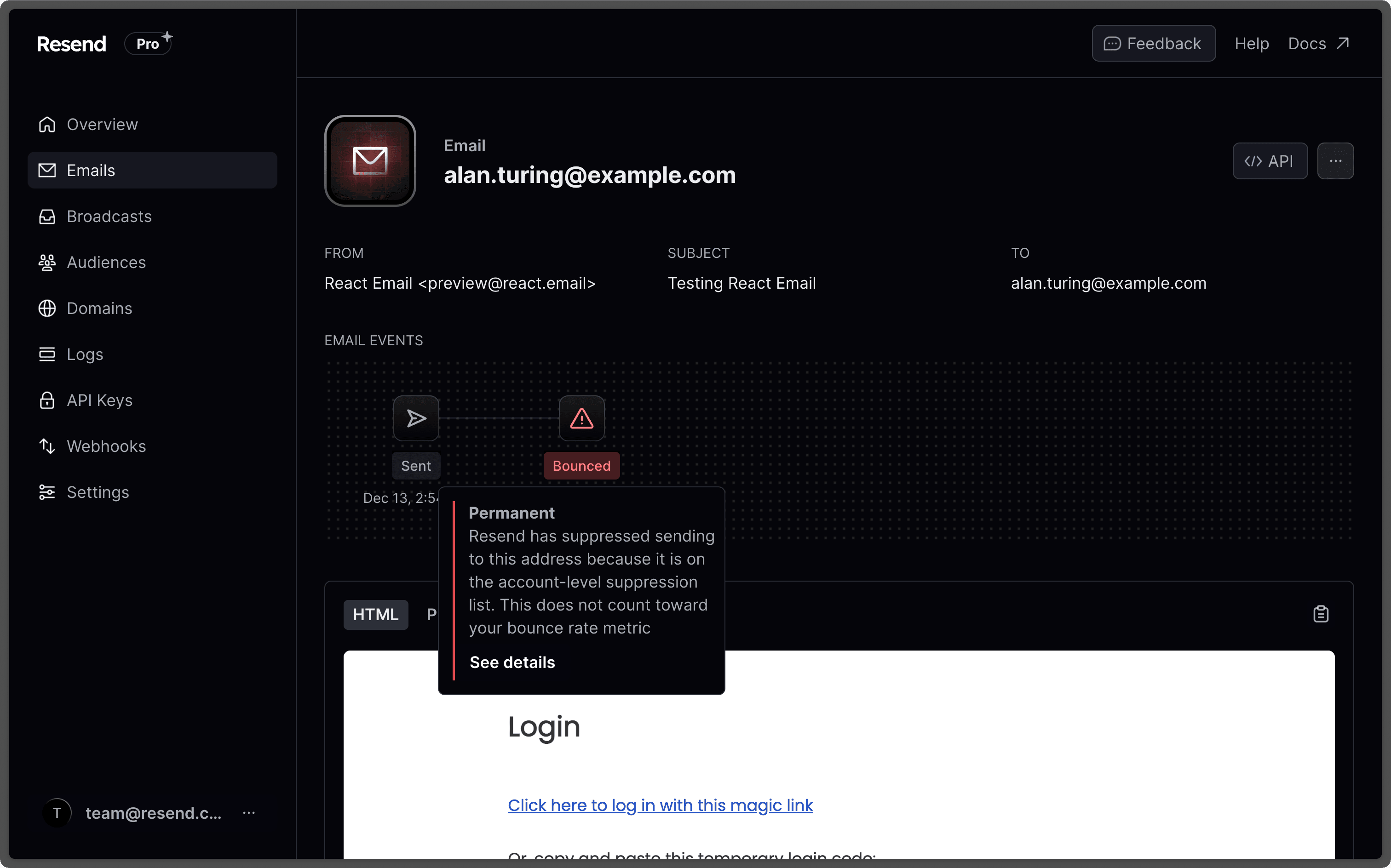1391x868 pixels.
Task: Click the magic link in the email preview
Action: tap(660, 805)
